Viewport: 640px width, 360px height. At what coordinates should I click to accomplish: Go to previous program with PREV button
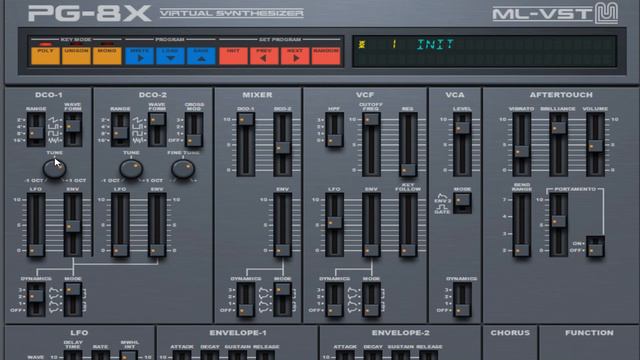point(264,56)
